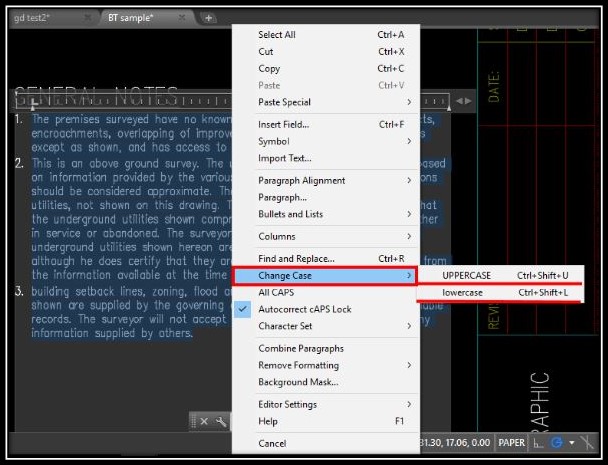Close the gd test2 file tab
608x465 pixels.
(88, 18)
